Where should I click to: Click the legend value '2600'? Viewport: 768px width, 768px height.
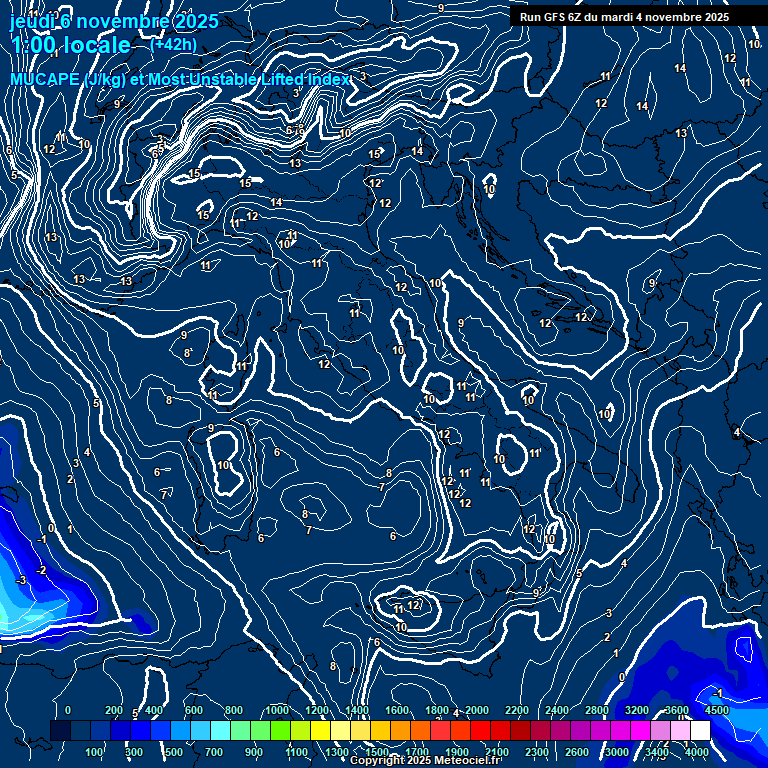pyautogui.click(x=576, y=752)
